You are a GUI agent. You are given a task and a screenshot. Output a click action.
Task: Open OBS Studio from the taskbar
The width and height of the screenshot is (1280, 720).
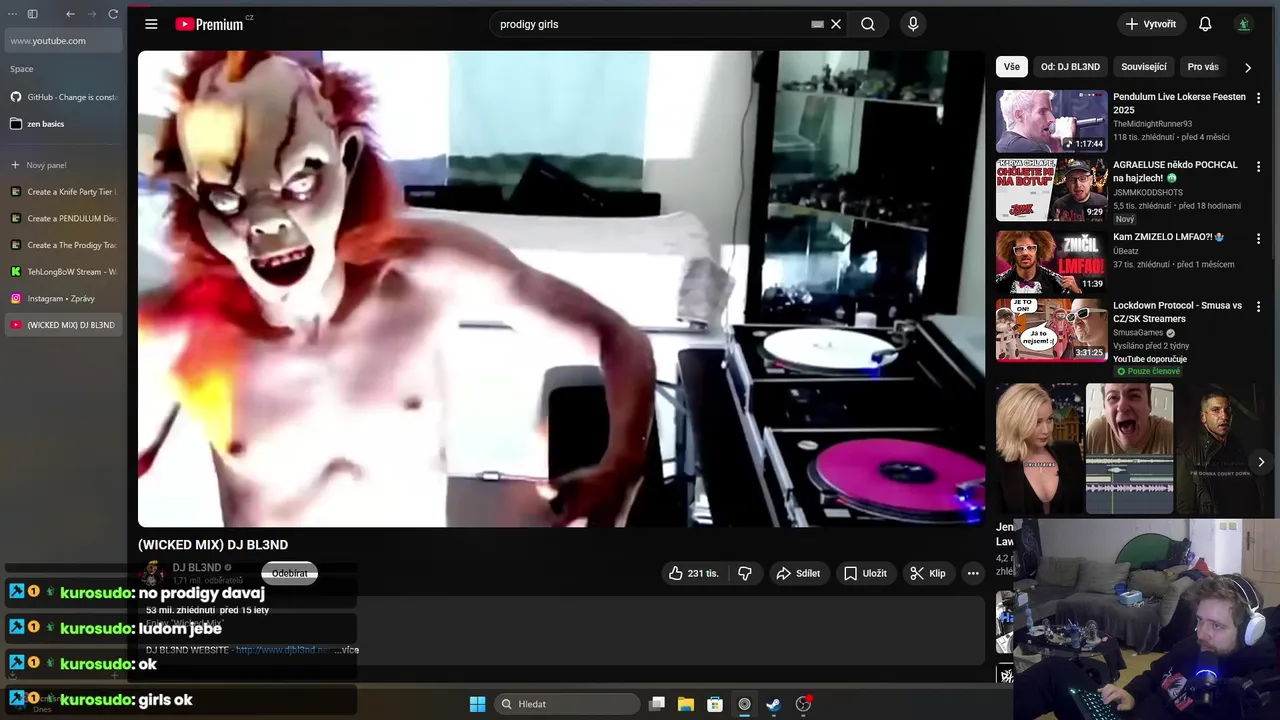[803, 704]
